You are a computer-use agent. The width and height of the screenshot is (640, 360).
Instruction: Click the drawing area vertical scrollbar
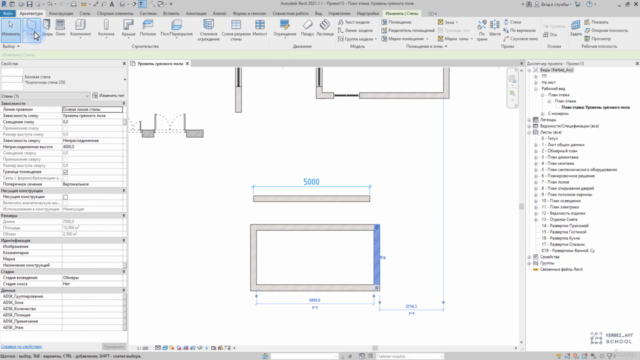pos(521,206)
